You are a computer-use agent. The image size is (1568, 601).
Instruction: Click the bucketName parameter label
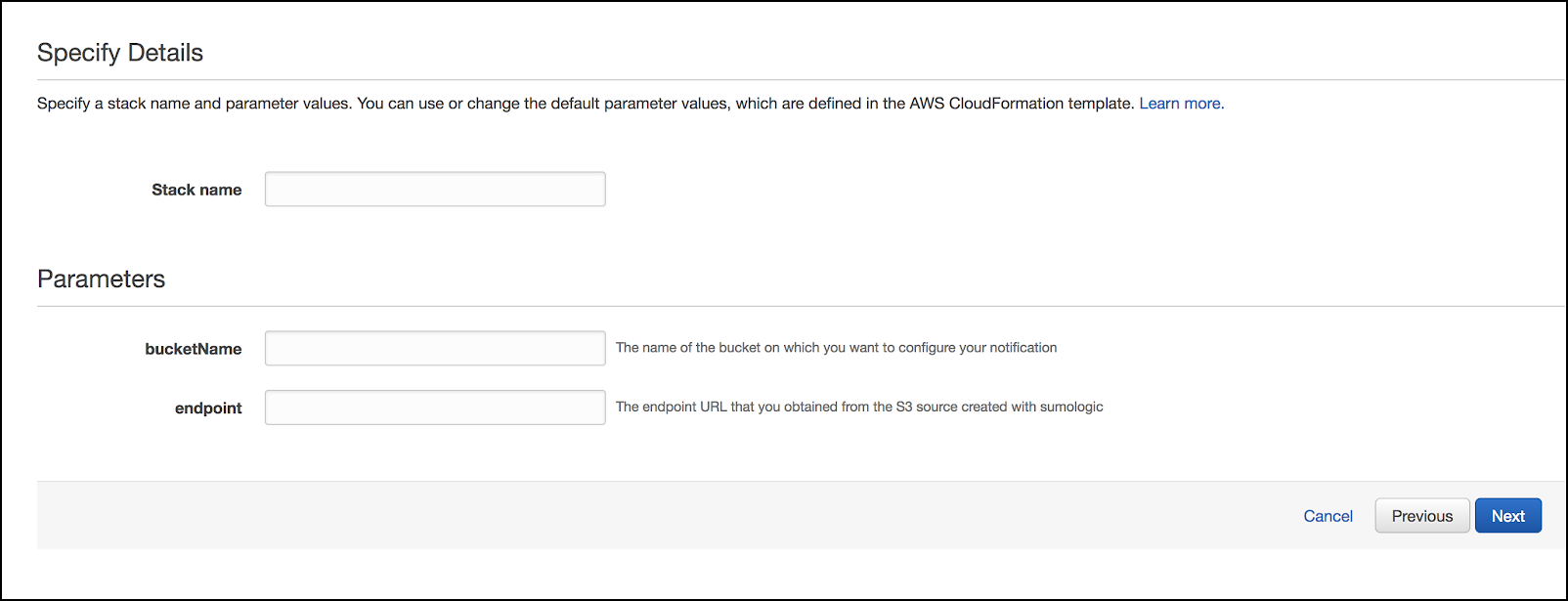(194, 349)
